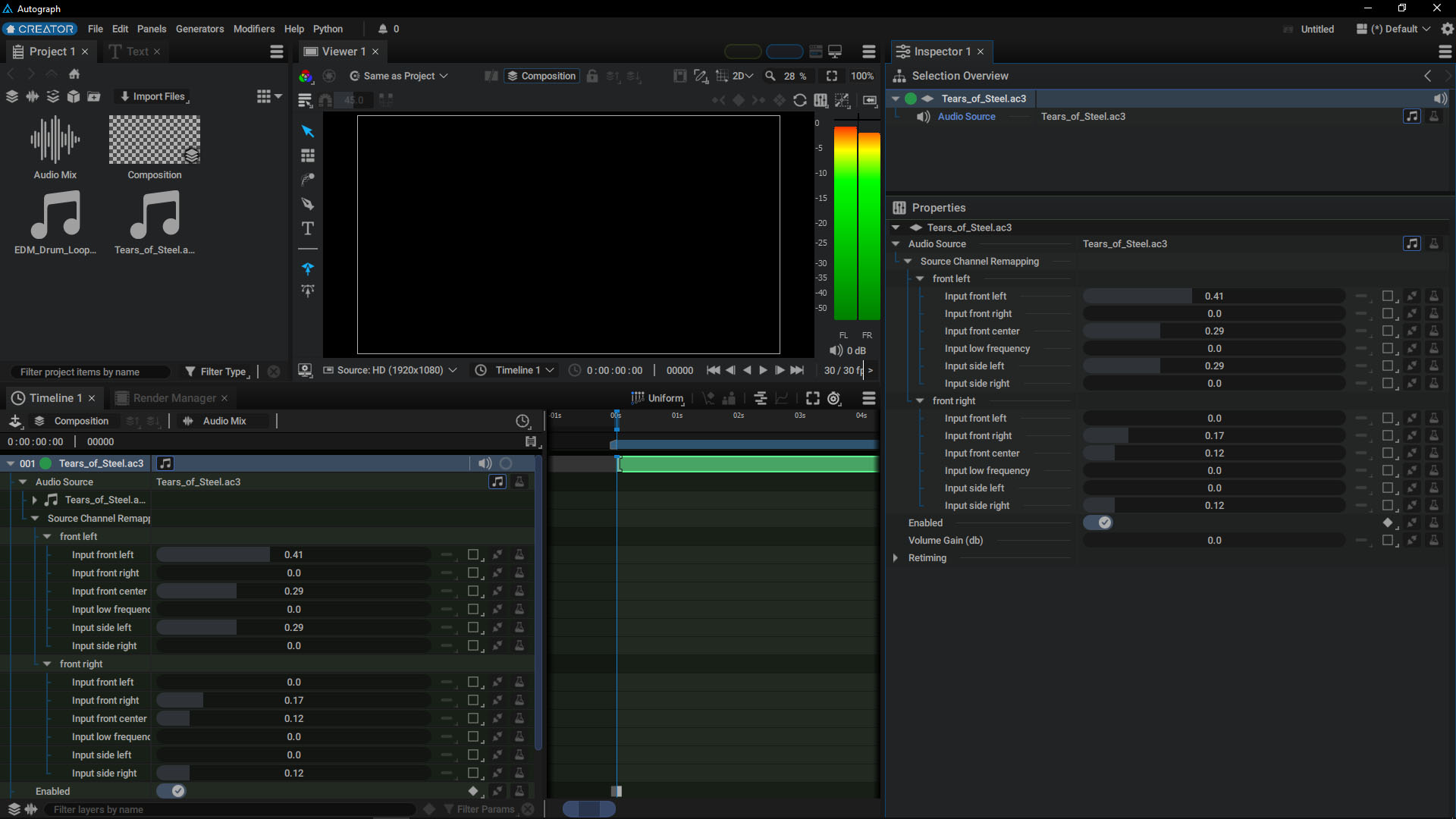Toggle the Enabled keyframe diamond in Properties

[x=1388, y=522]
